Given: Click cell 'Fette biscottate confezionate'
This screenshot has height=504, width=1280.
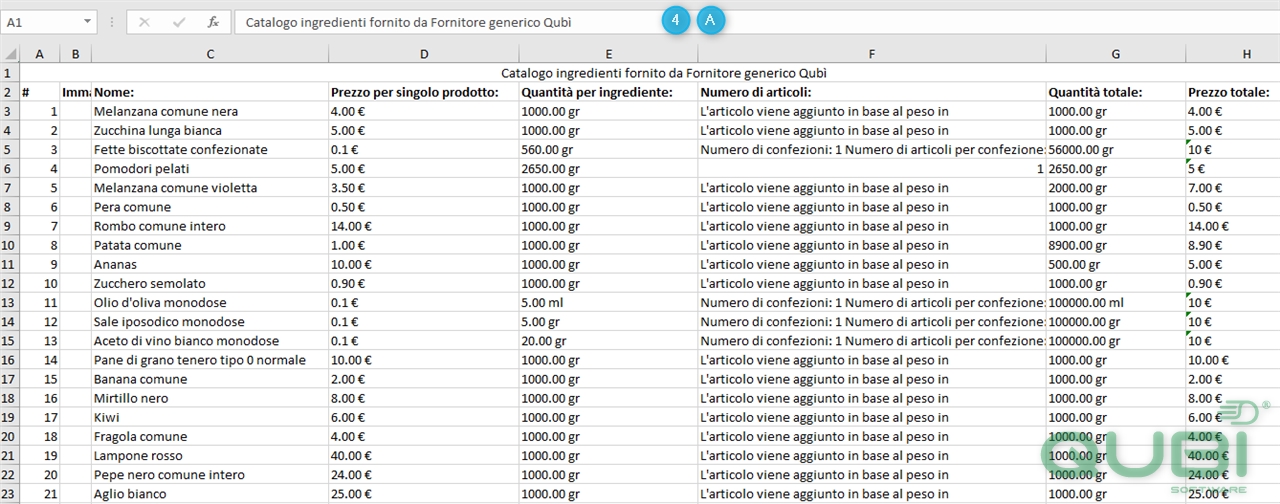Looking at the screenshot, I should click(210, 150).
